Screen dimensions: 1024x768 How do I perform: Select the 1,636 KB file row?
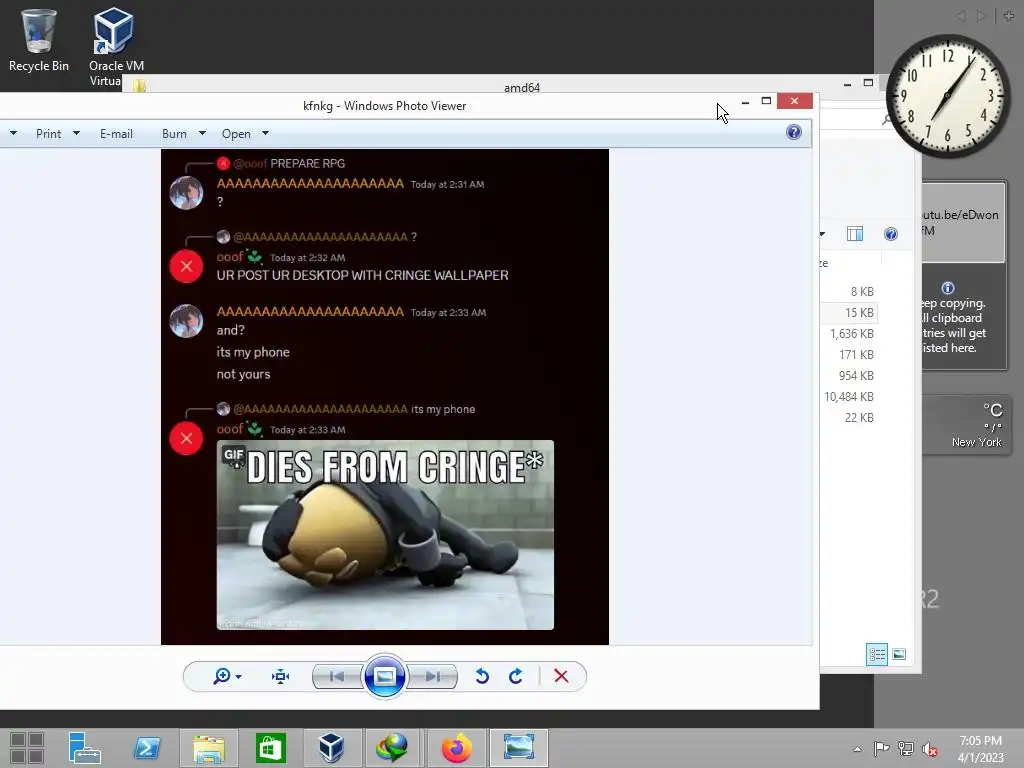[849, 334]
